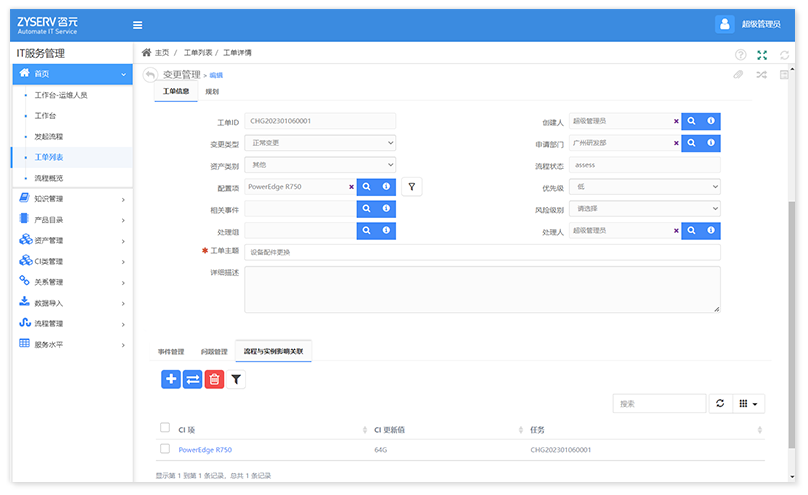Toggle fullscreen with the green expand icon

[x=762, y=55]
